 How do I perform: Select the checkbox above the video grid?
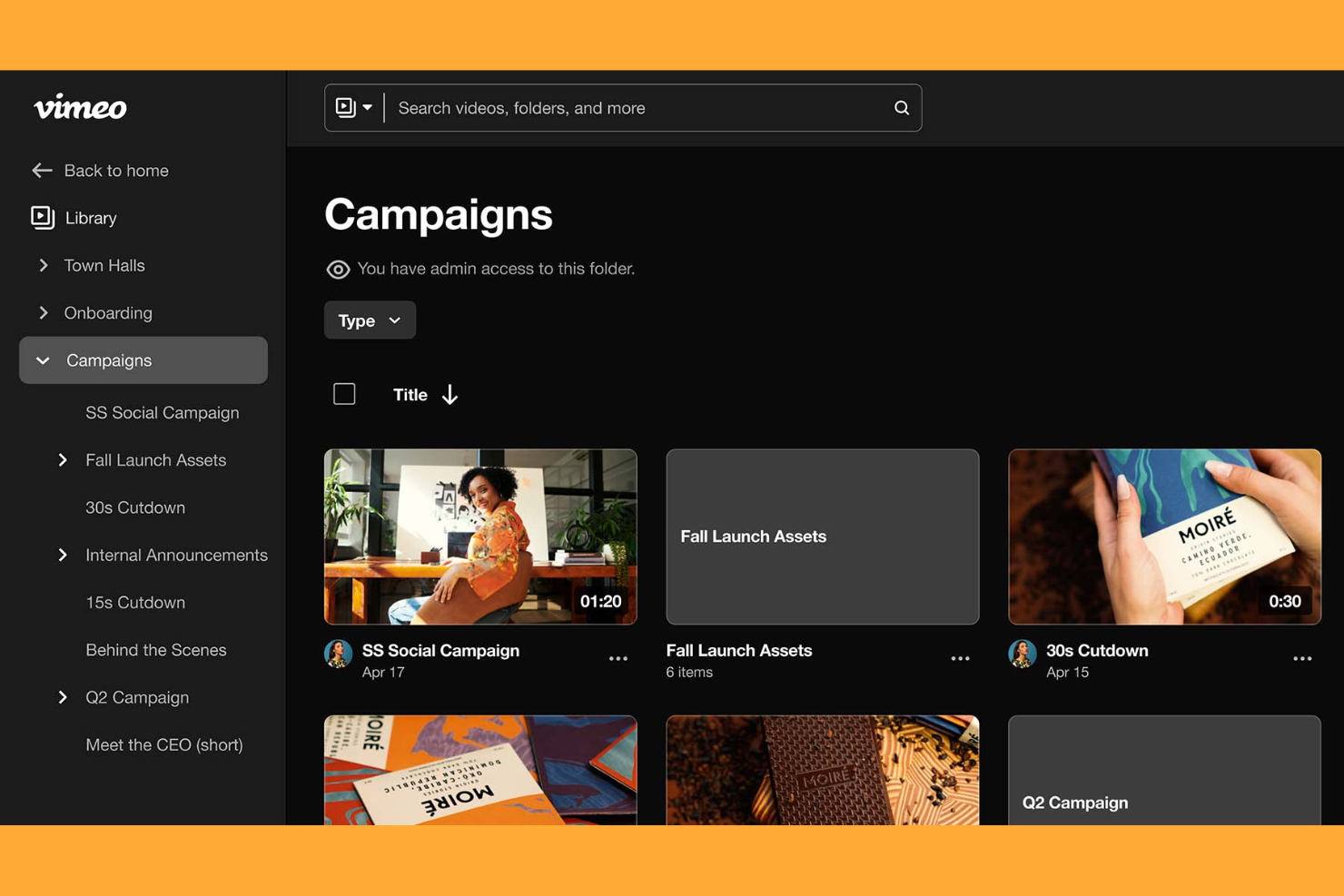(x=344, y=393)
